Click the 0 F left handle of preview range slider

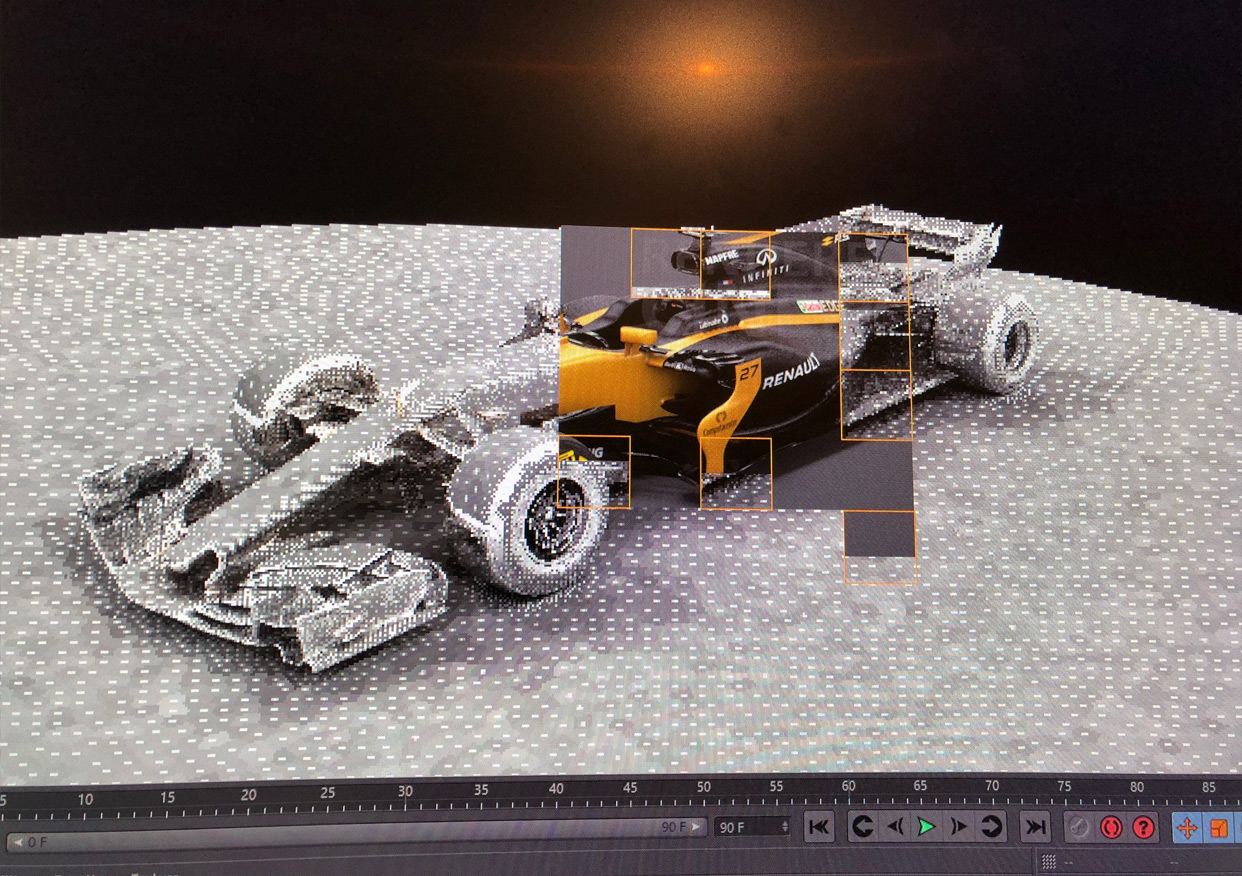(x=28, y=842)
